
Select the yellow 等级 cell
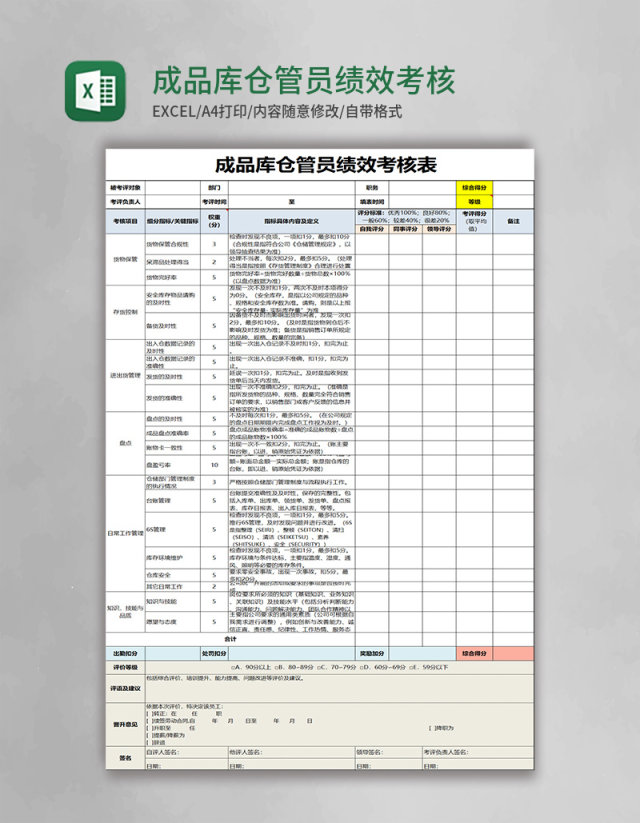474,202
